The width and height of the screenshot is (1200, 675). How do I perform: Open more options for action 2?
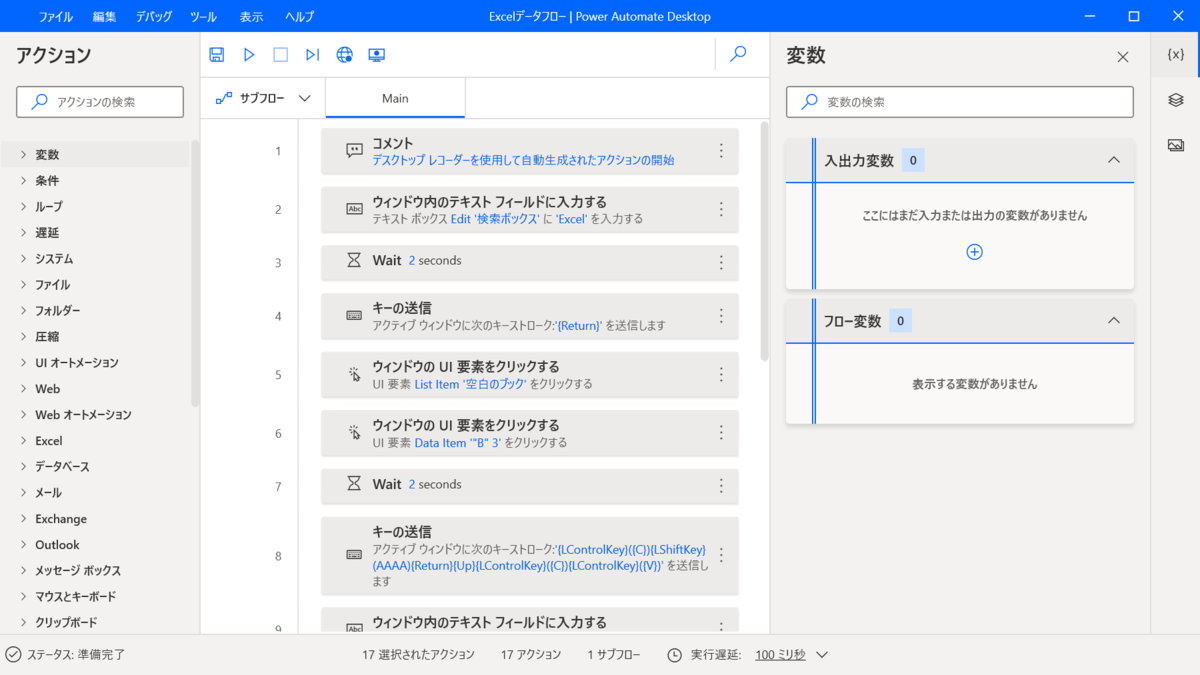(x=721, y=209)
